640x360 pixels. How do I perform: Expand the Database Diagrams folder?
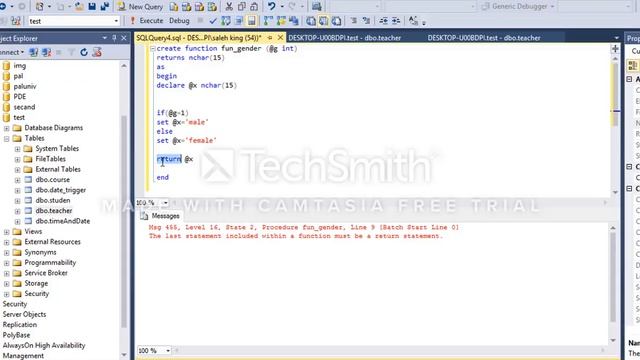[7, 128]
